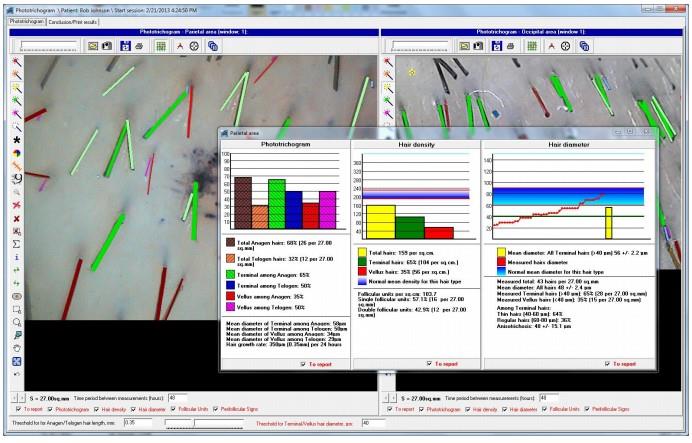Click the Anagen/Telogen hair length threshold field

pyautogui.click(x=137, y=423)
